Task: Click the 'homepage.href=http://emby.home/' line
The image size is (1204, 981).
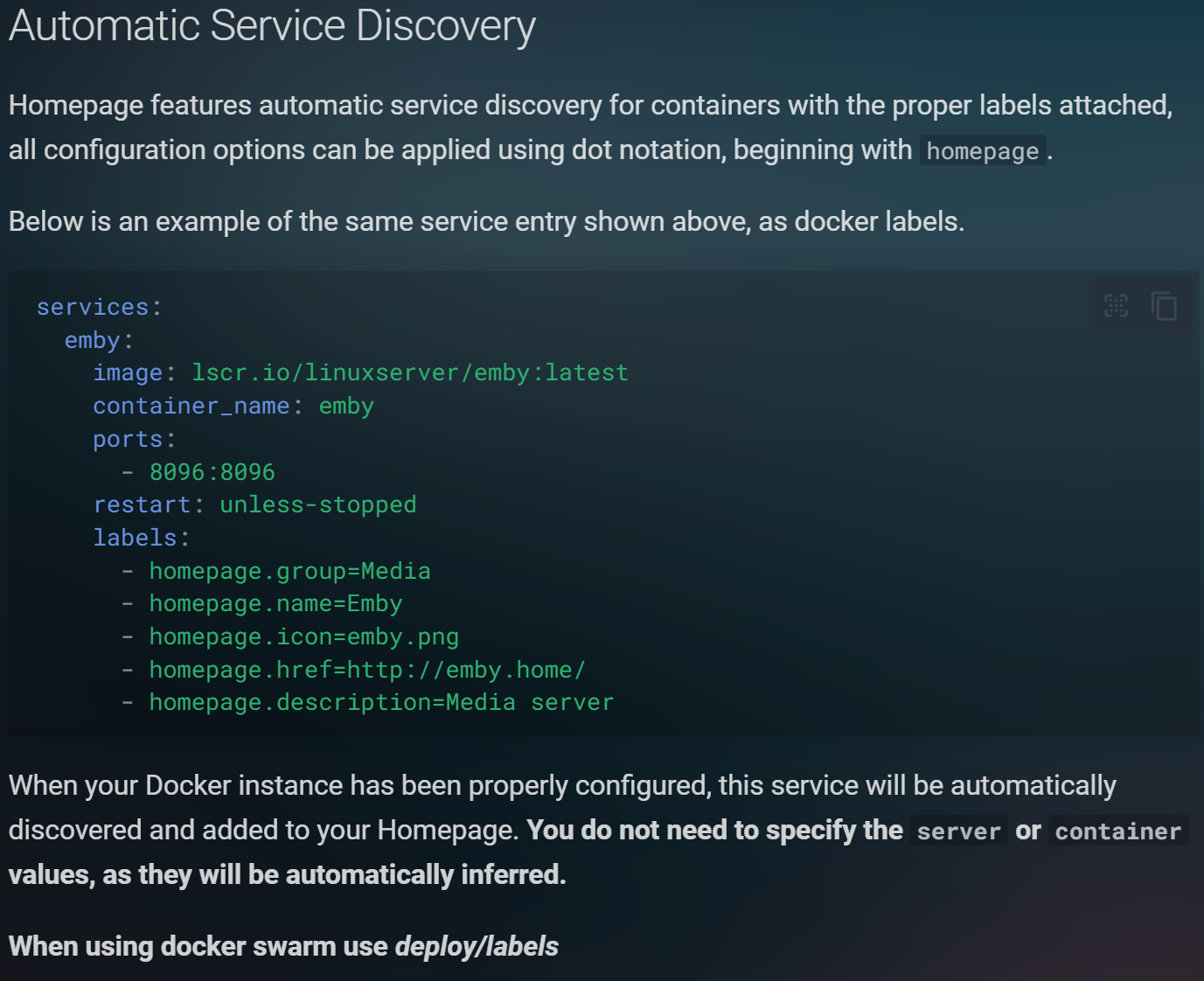Action: click(x=367, y=671)
